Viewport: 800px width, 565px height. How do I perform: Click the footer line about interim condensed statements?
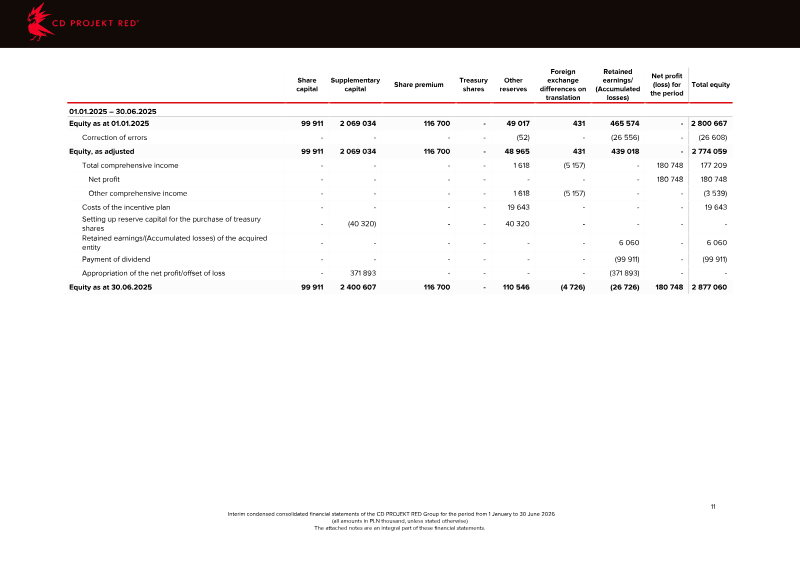(x=391, y=514)
